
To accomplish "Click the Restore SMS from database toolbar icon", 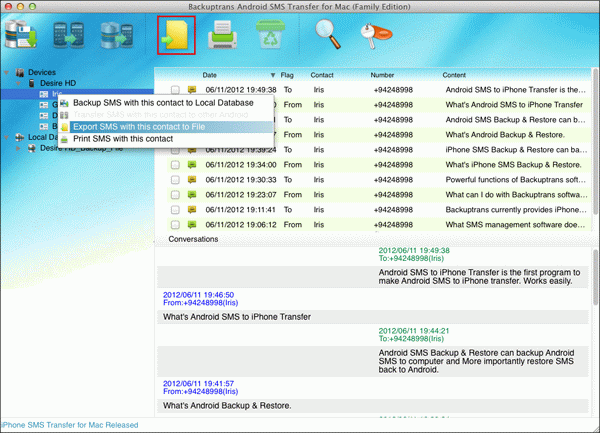I will point(117,35).
